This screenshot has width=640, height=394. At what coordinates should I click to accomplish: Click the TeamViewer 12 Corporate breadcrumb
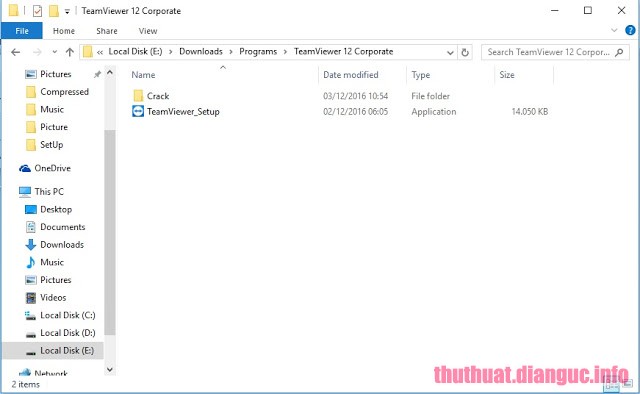pyautogui.click(x=343, y=51)
